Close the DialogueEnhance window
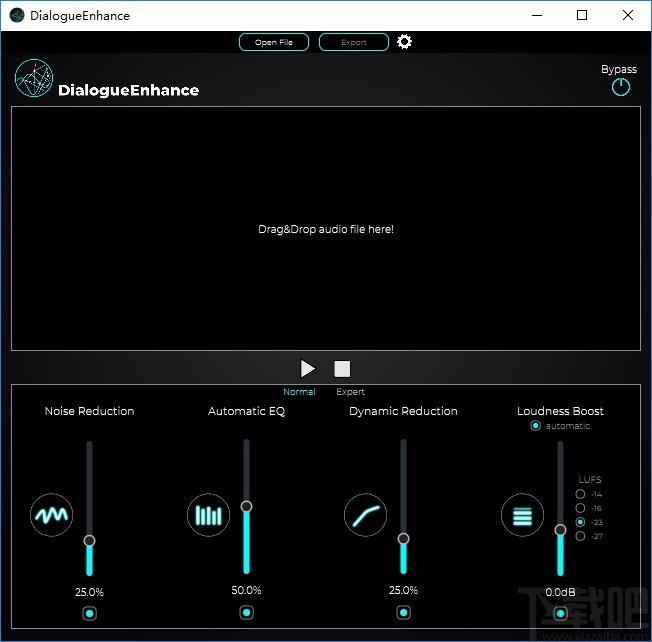652x642 pixels. tap(628, 15)
